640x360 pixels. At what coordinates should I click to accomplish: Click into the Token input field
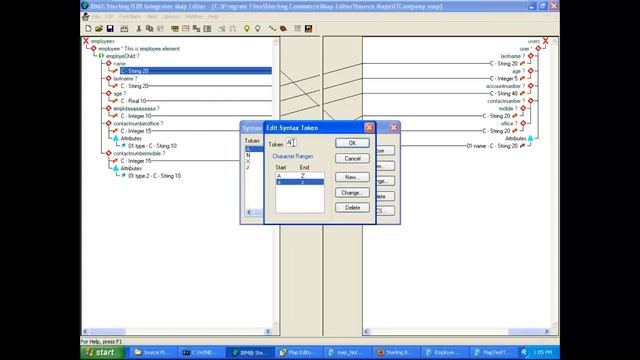point(291,143)
